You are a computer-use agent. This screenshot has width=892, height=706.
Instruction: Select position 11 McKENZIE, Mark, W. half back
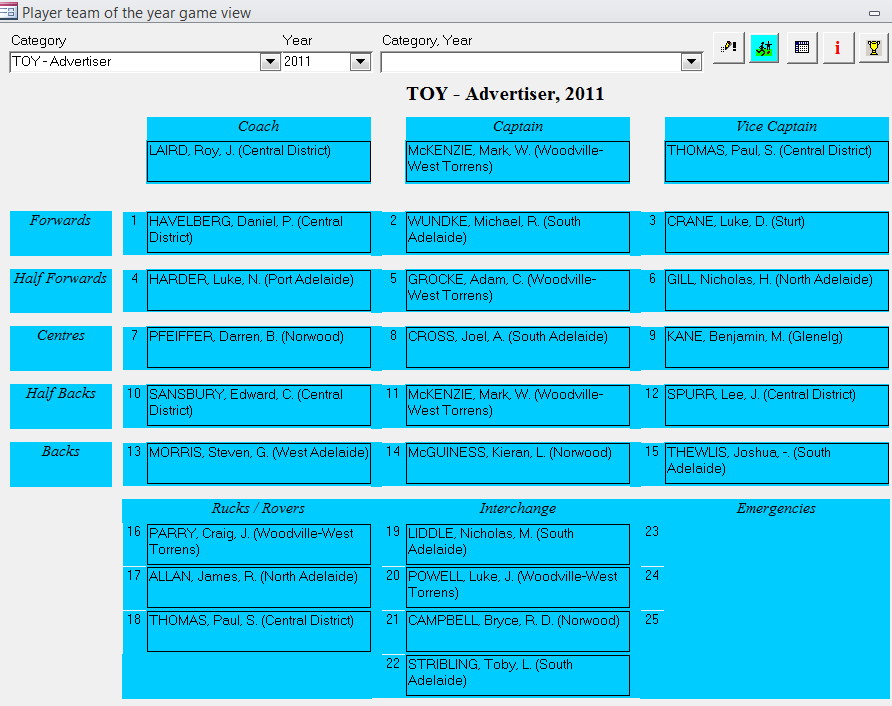(518, 405)
